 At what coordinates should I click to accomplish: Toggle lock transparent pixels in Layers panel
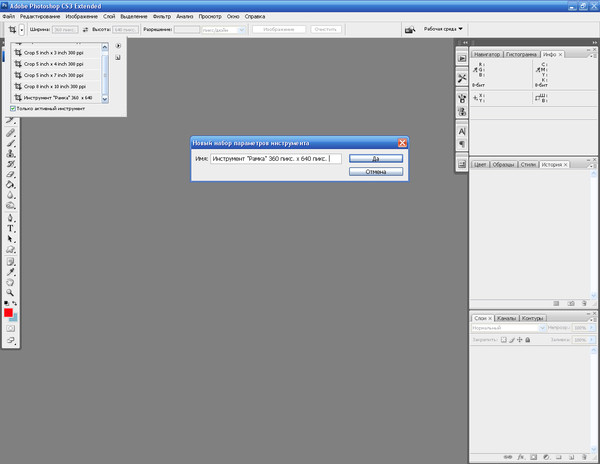pos(504,340)
